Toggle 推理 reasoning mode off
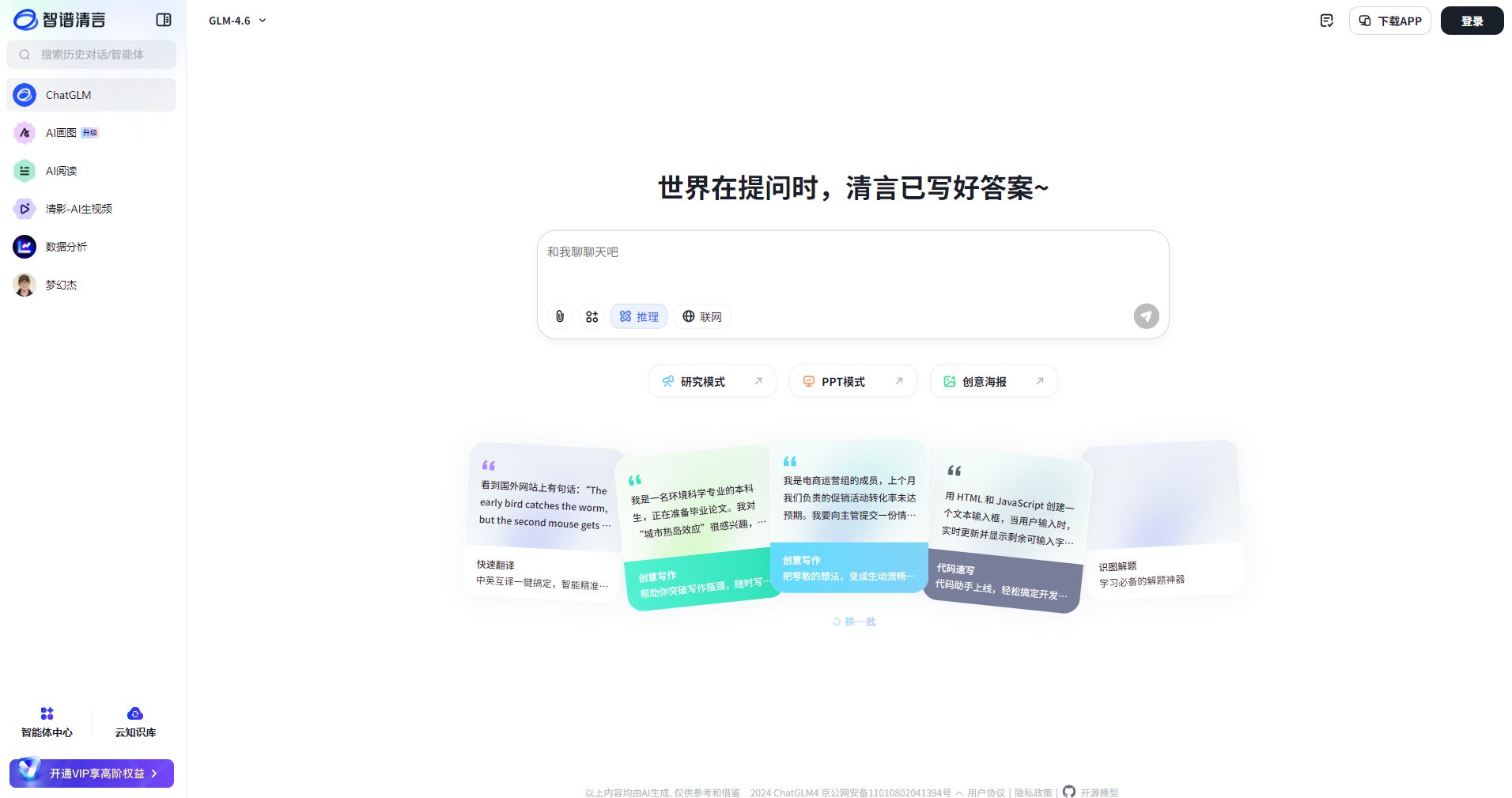 638,316
